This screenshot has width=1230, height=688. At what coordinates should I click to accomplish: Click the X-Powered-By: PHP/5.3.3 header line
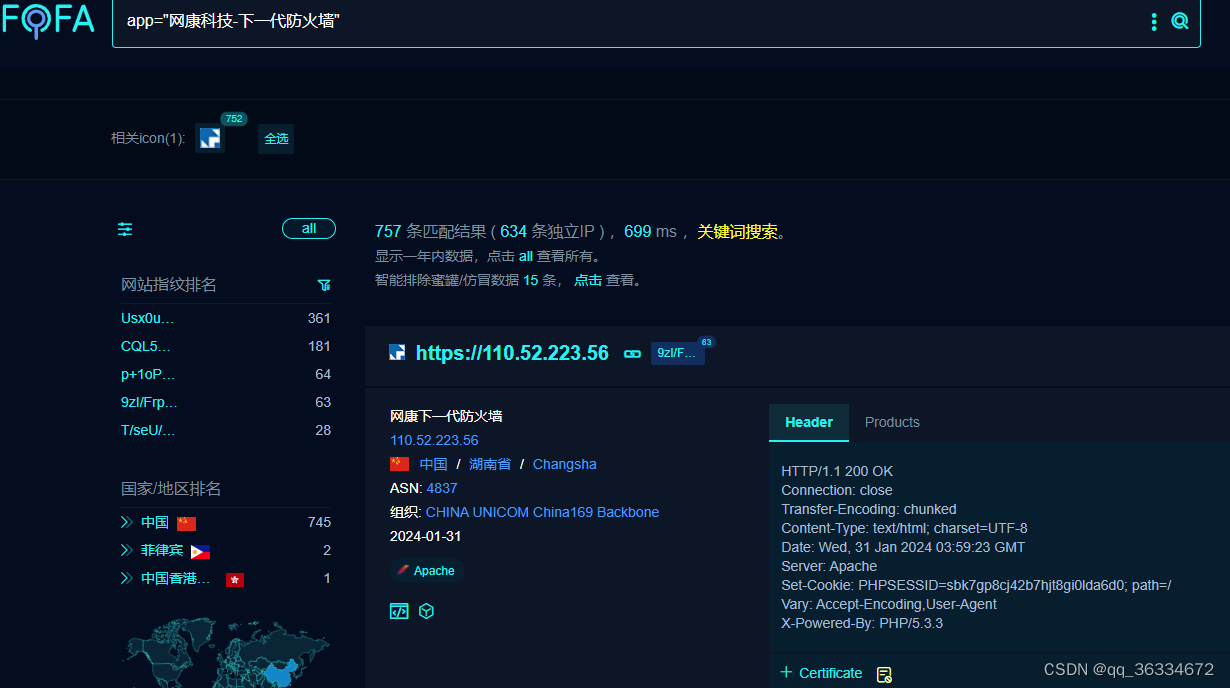[x=862, y=623]
